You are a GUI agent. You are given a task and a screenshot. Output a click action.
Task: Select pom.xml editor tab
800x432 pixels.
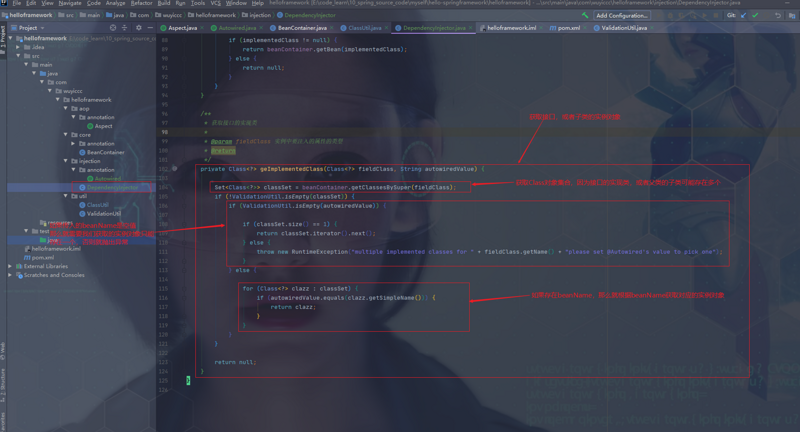(565, 28)
